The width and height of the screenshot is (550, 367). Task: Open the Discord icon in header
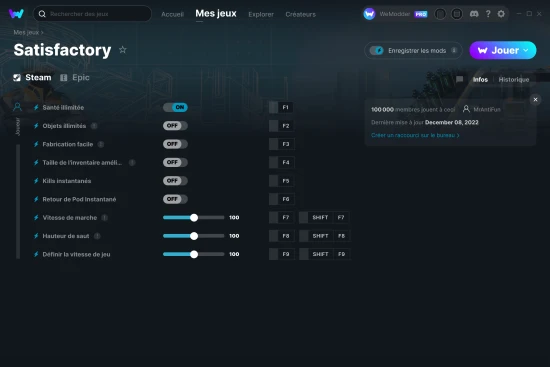point(474,14)
